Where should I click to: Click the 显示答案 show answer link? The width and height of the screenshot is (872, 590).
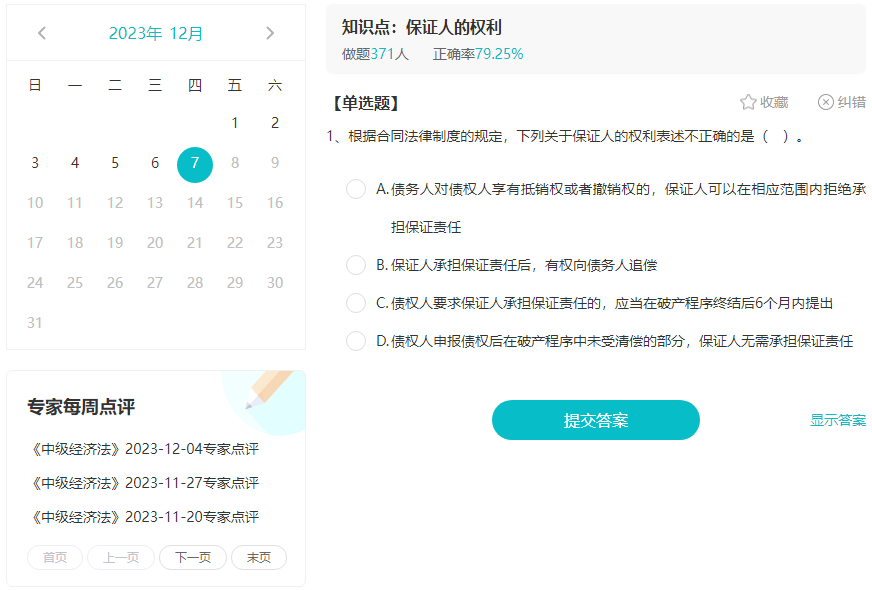coord(836,420)
